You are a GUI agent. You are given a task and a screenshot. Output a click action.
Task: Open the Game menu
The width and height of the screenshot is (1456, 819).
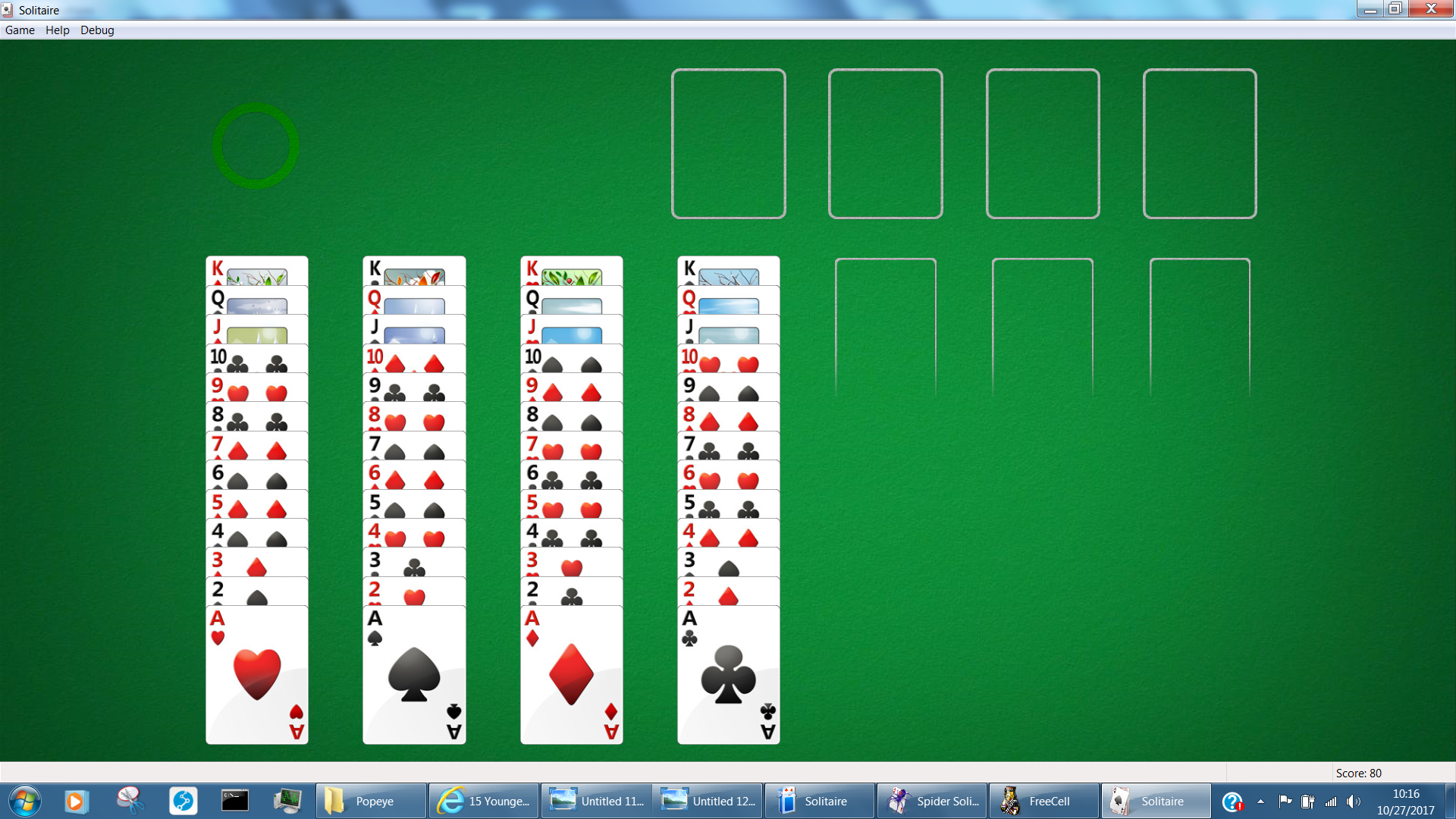[18, 30]
